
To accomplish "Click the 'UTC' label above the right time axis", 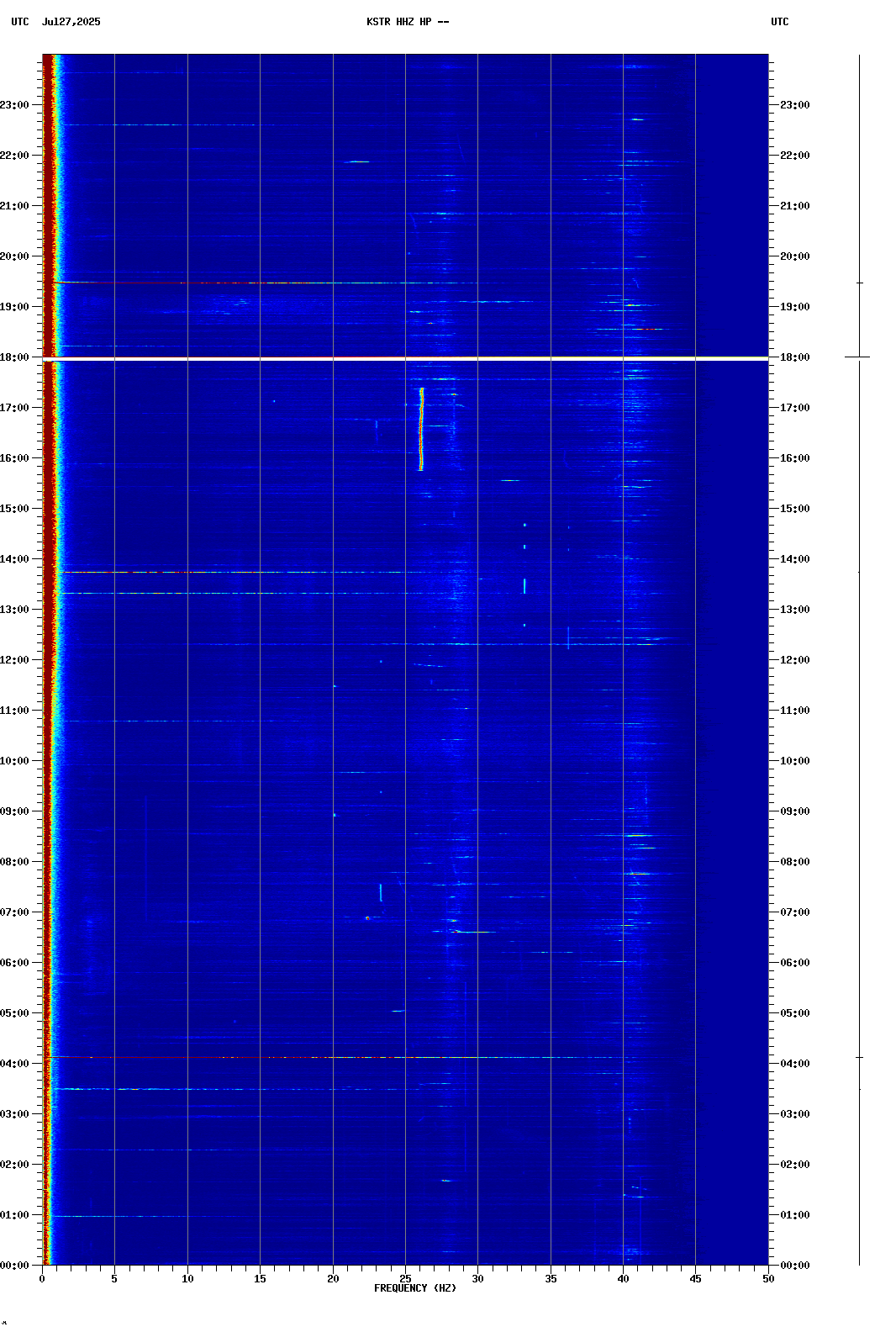I will point(780,22).
